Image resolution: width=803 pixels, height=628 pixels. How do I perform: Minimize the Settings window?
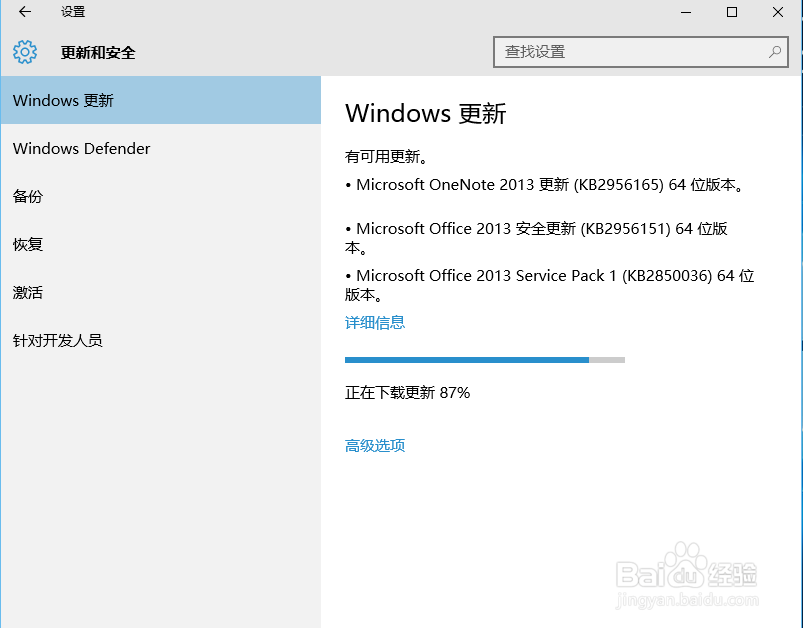(686, 12)
